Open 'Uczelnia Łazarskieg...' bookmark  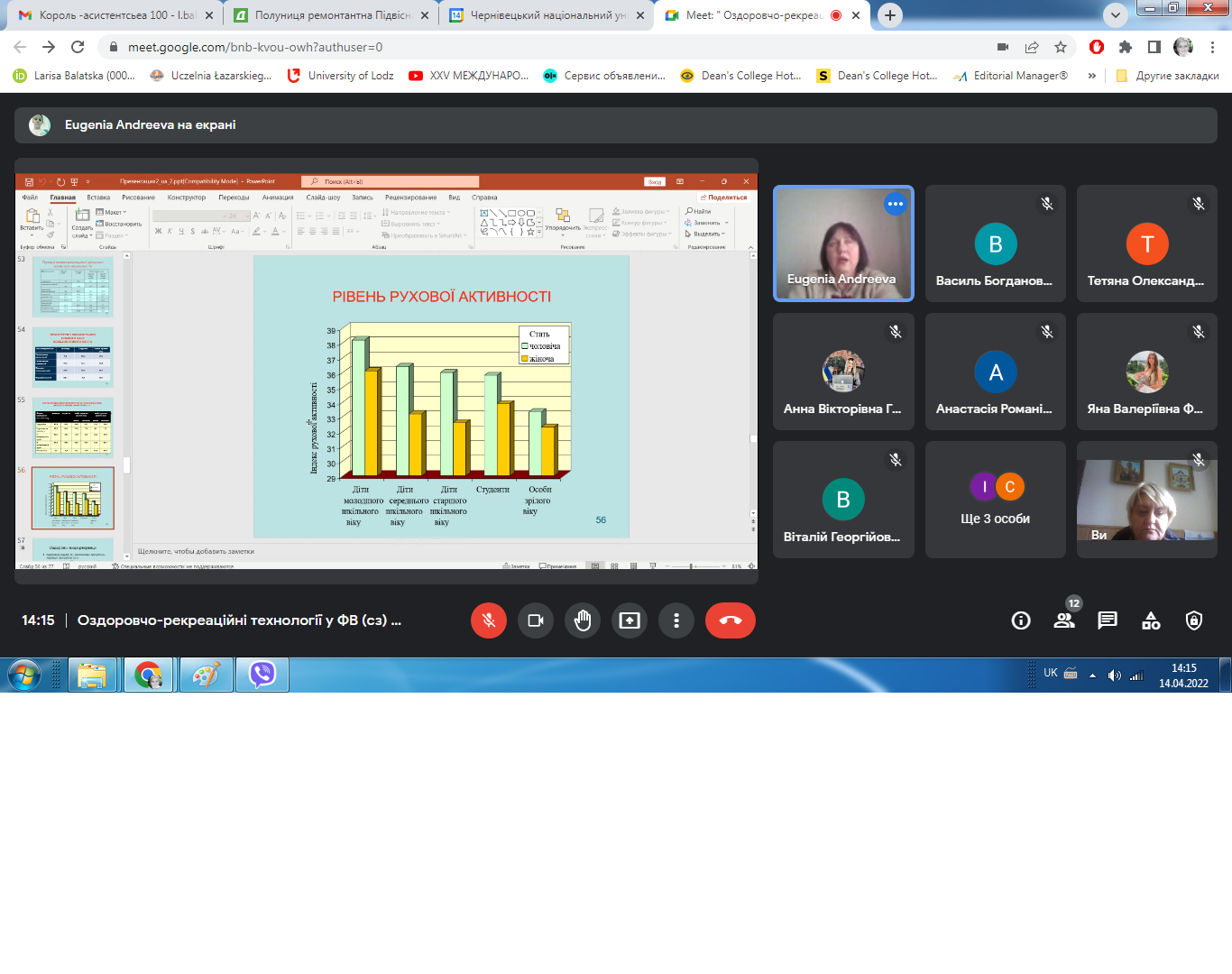(x=211, y=76)
